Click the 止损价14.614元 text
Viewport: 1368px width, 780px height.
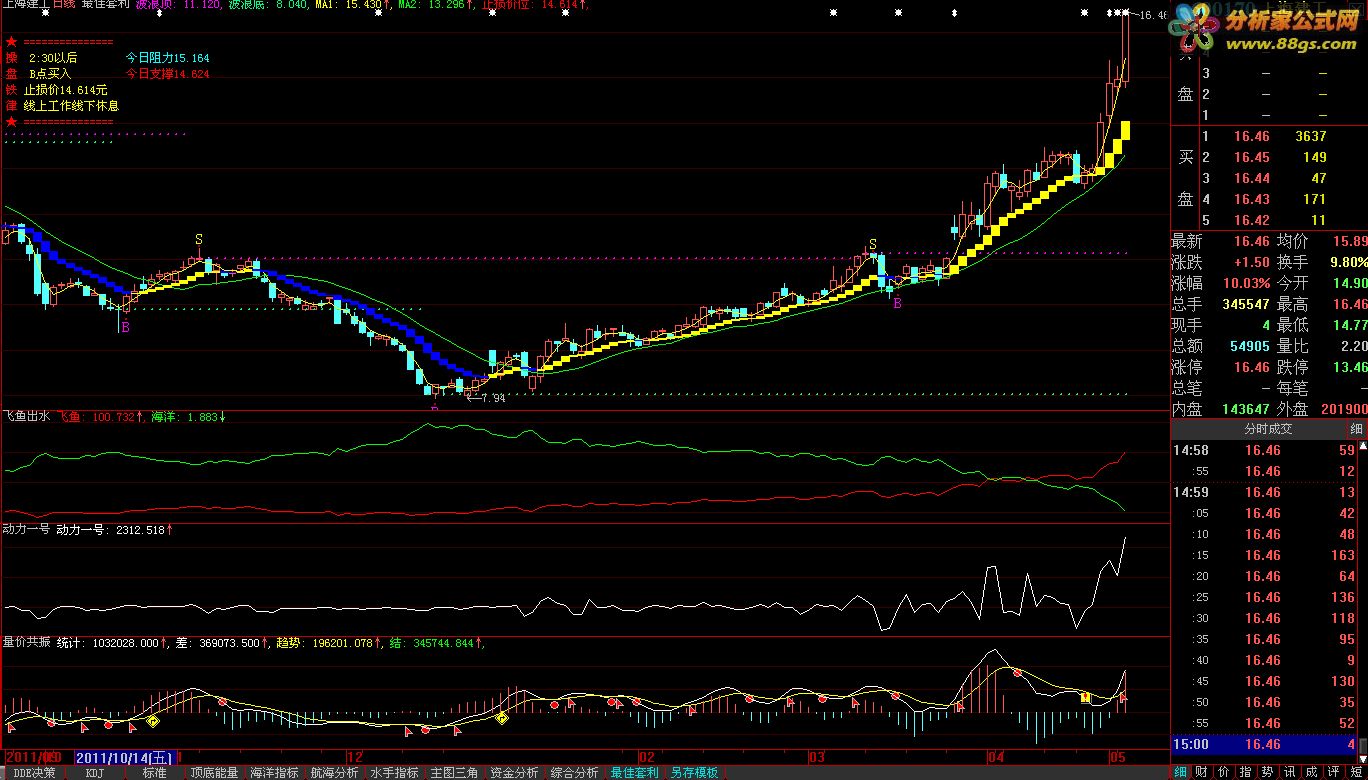pos(65,89)
